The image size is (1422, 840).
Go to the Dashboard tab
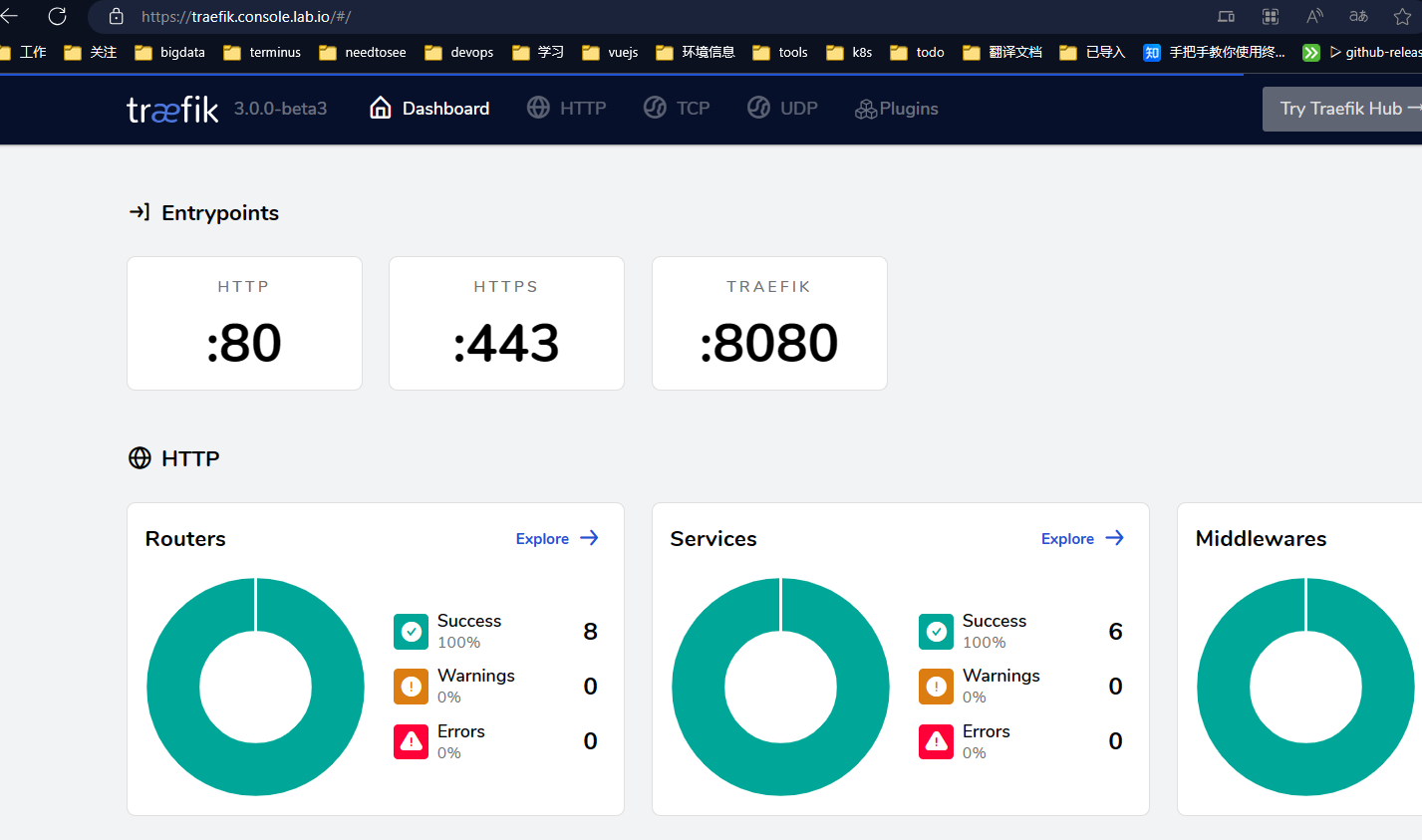pyautogui.click(x=429, y=109)
